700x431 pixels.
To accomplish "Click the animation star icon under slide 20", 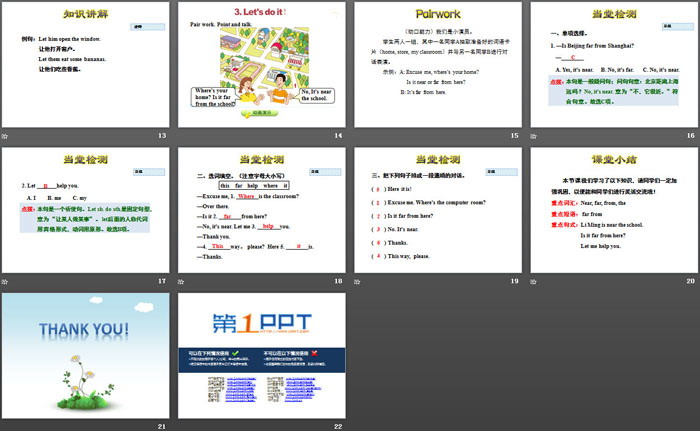I will [x=533, y=282].
